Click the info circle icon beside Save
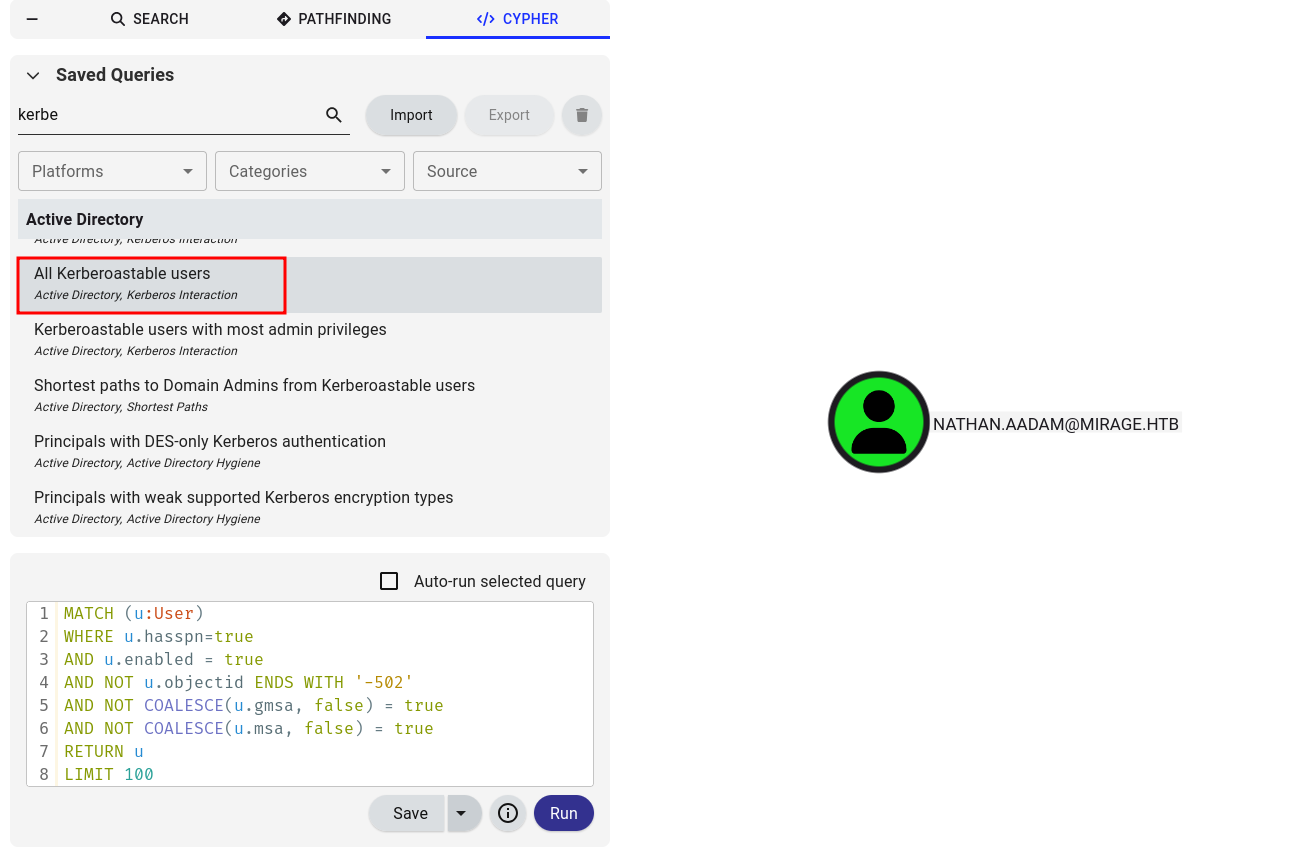The height and width of the screenshot is (854, 1302). tap(508, 813)
